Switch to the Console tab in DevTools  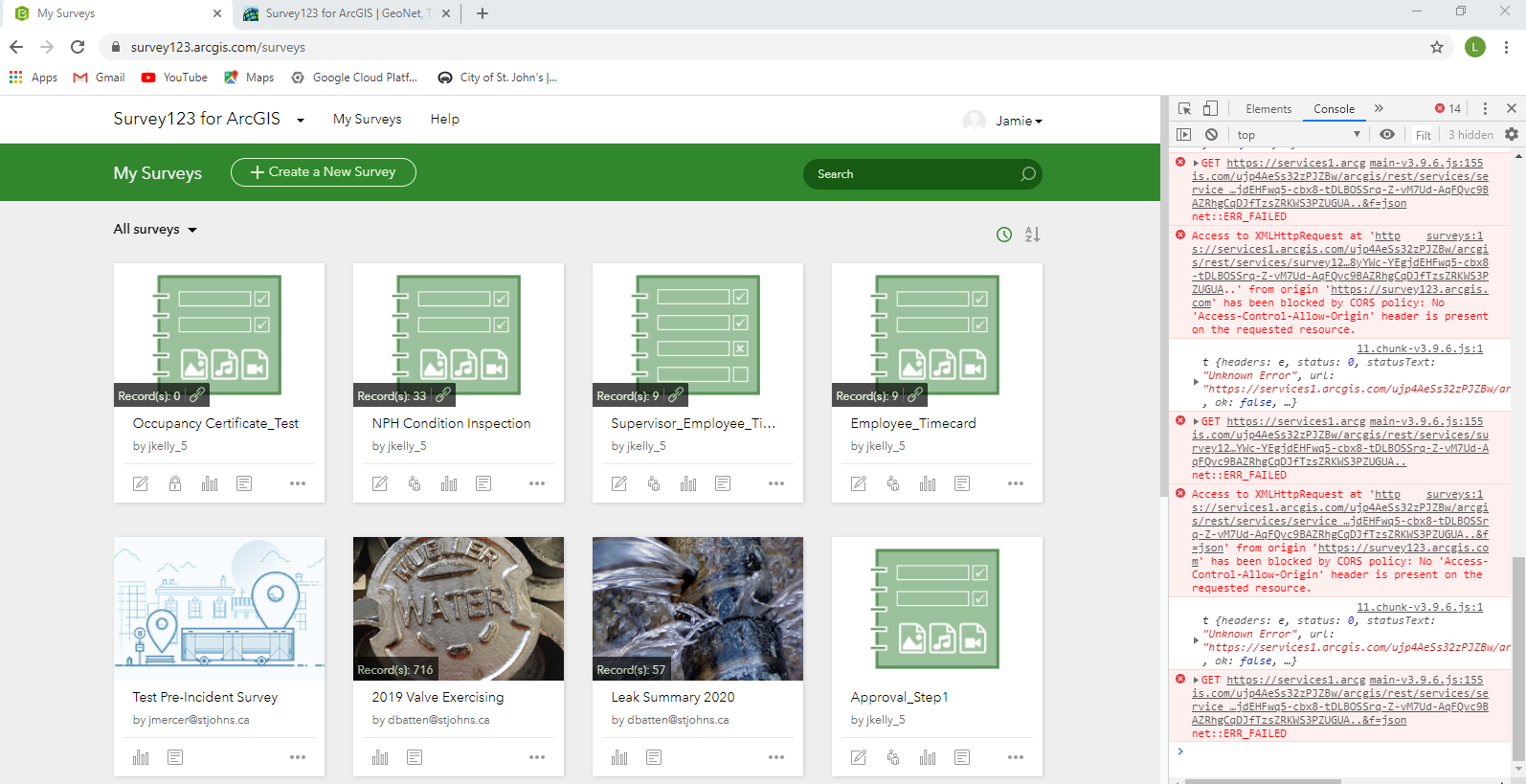[x=1335, y=109]
